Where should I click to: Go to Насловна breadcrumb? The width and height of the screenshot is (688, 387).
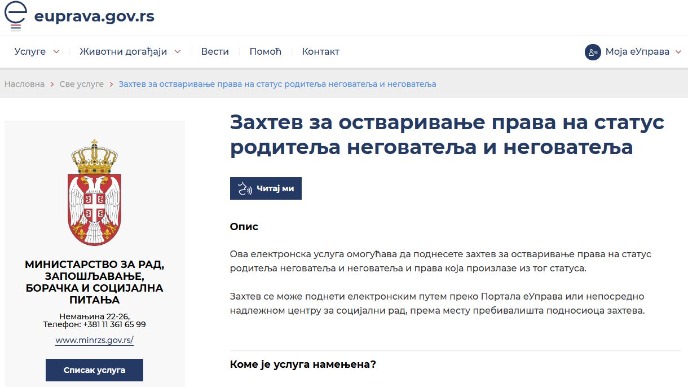click(x=25, y=84)
